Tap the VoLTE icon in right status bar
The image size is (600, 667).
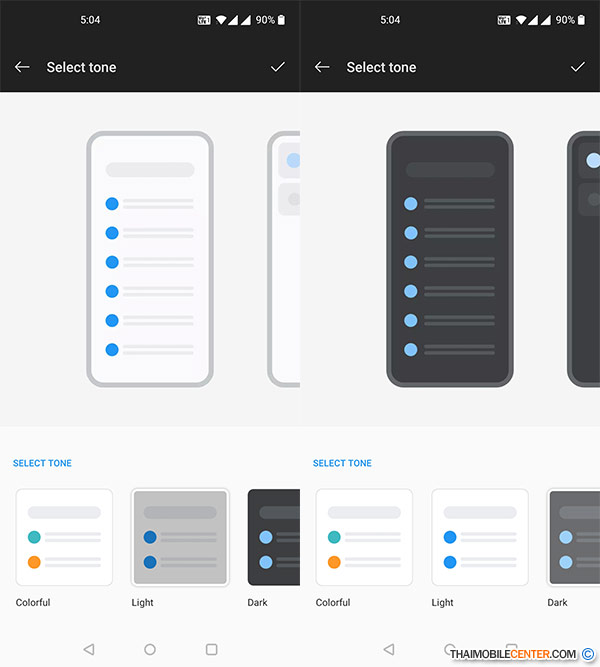(504, 20)
